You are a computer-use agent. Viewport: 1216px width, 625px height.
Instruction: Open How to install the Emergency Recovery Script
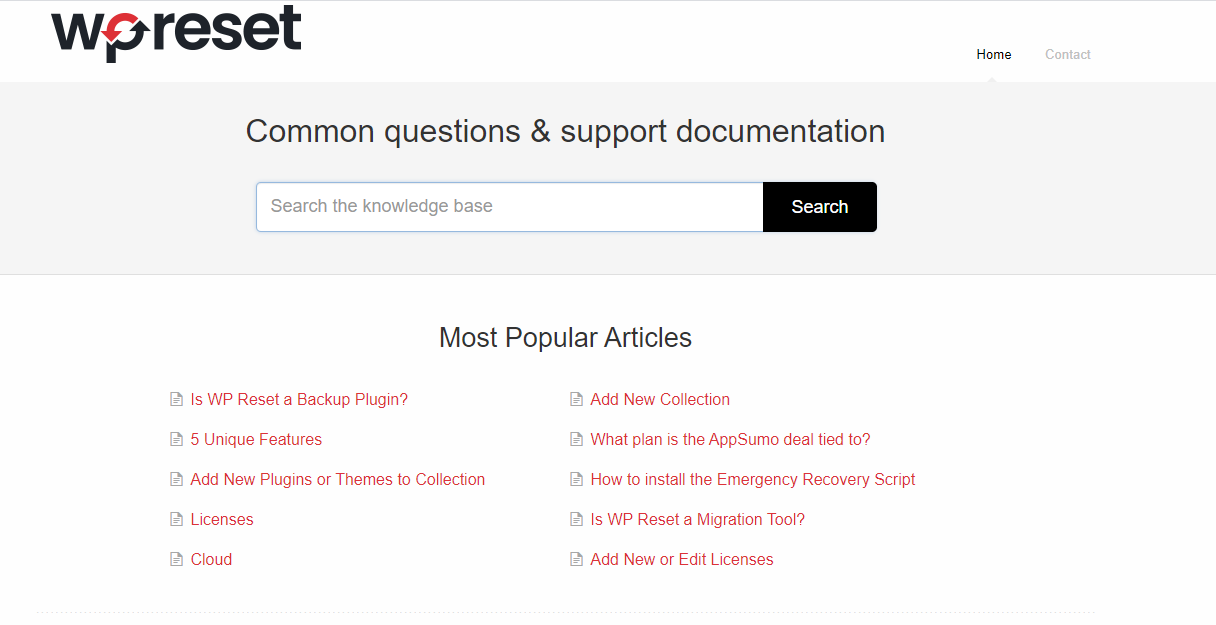753,479
